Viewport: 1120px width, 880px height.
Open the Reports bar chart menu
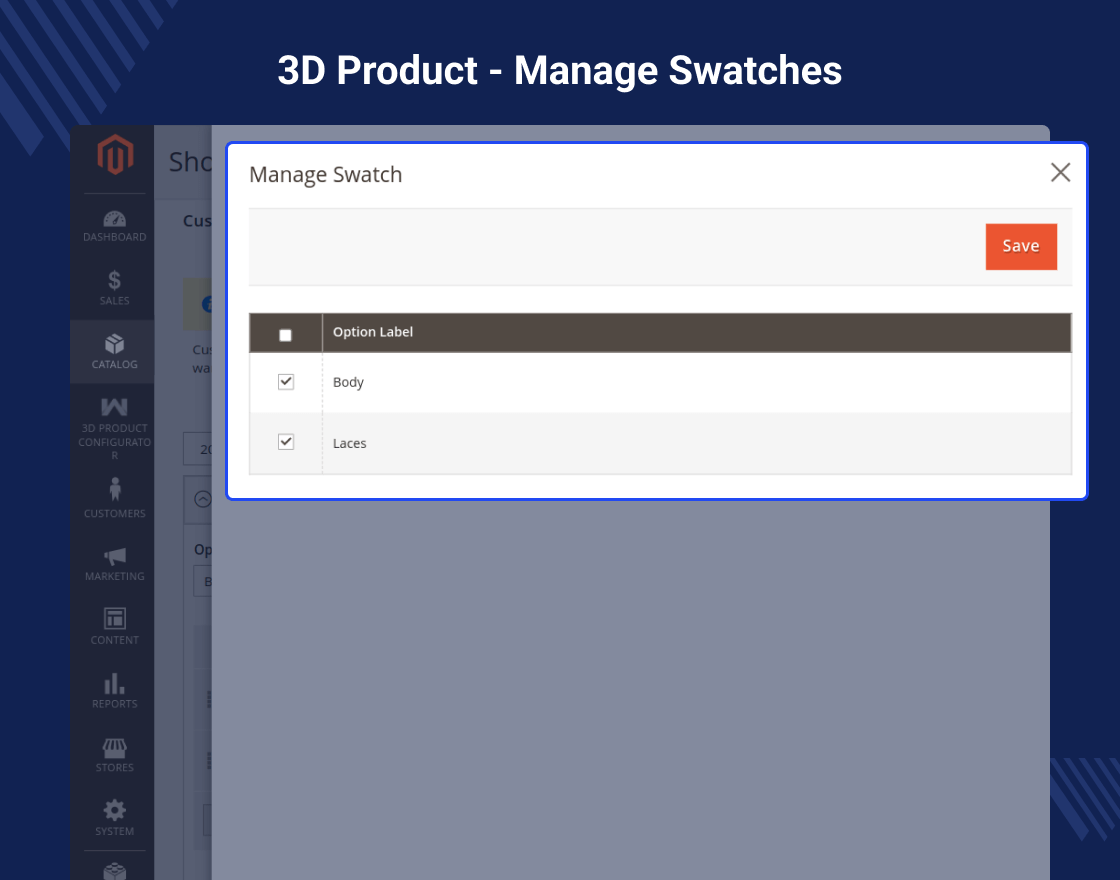pyautogui.click(x=114, y=691)
